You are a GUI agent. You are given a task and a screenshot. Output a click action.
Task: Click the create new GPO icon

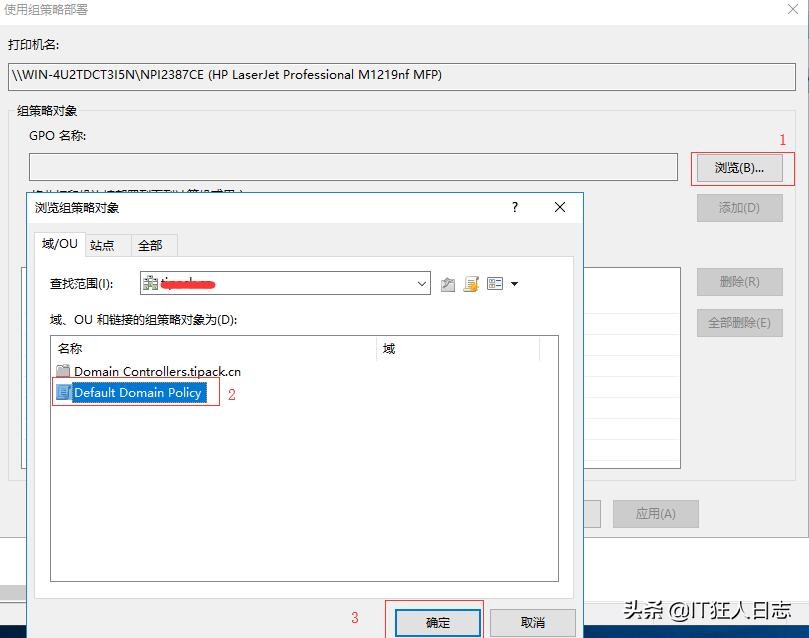point(470,283)
